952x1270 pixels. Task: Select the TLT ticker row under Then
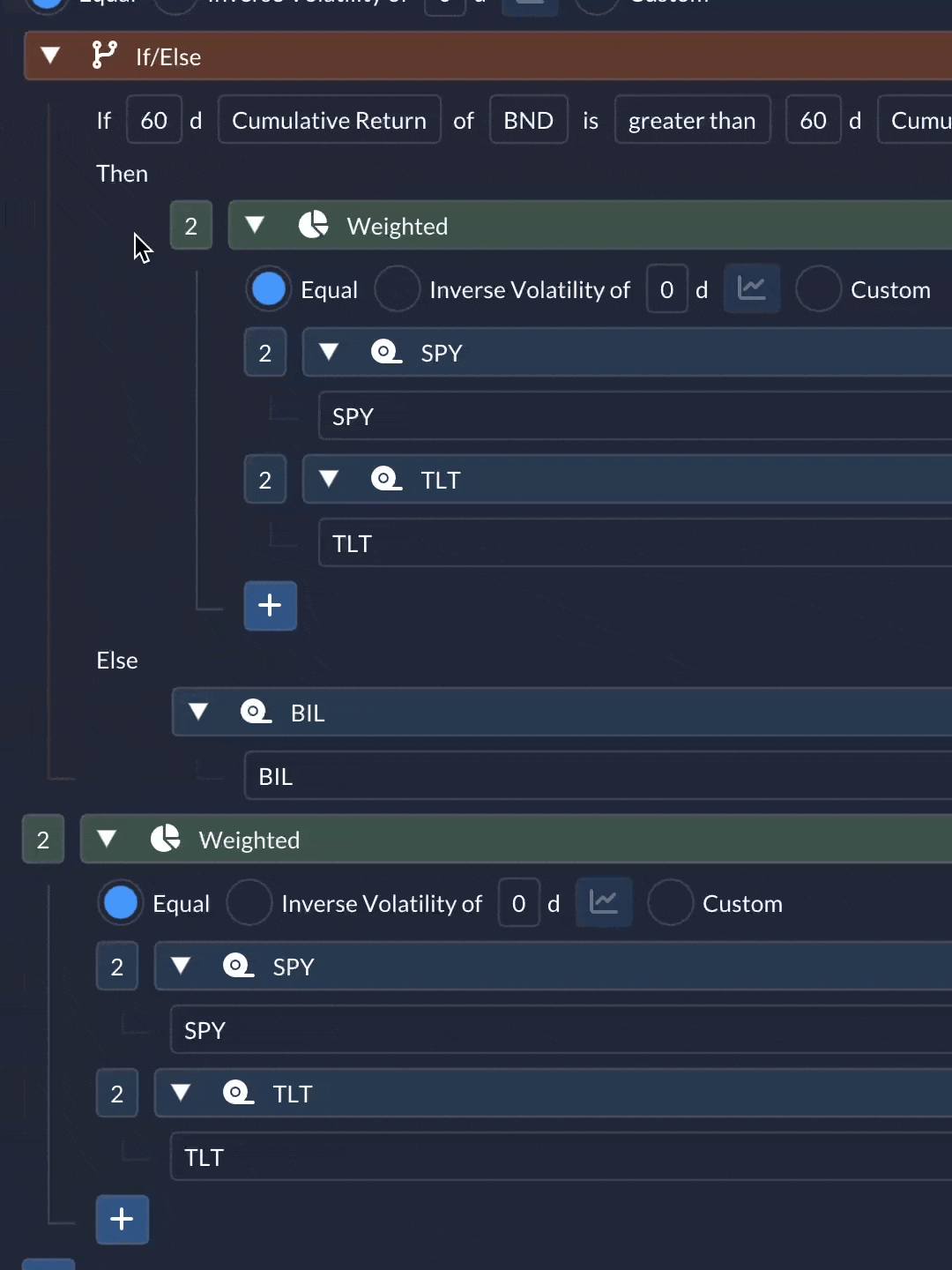(635, 543)
